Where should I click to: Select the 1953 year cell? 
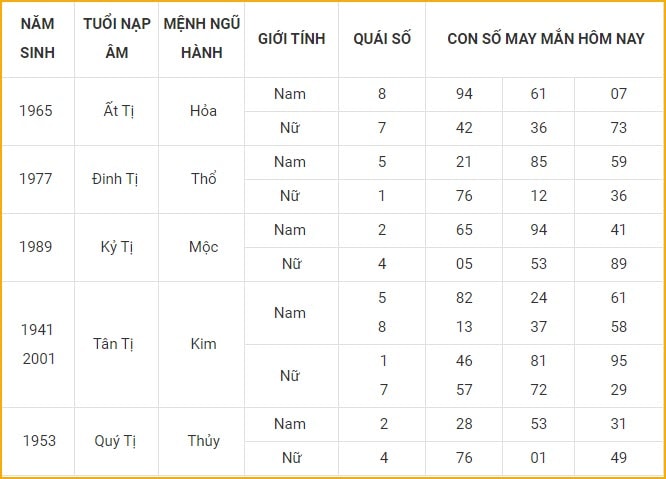(x=37, y=441)
